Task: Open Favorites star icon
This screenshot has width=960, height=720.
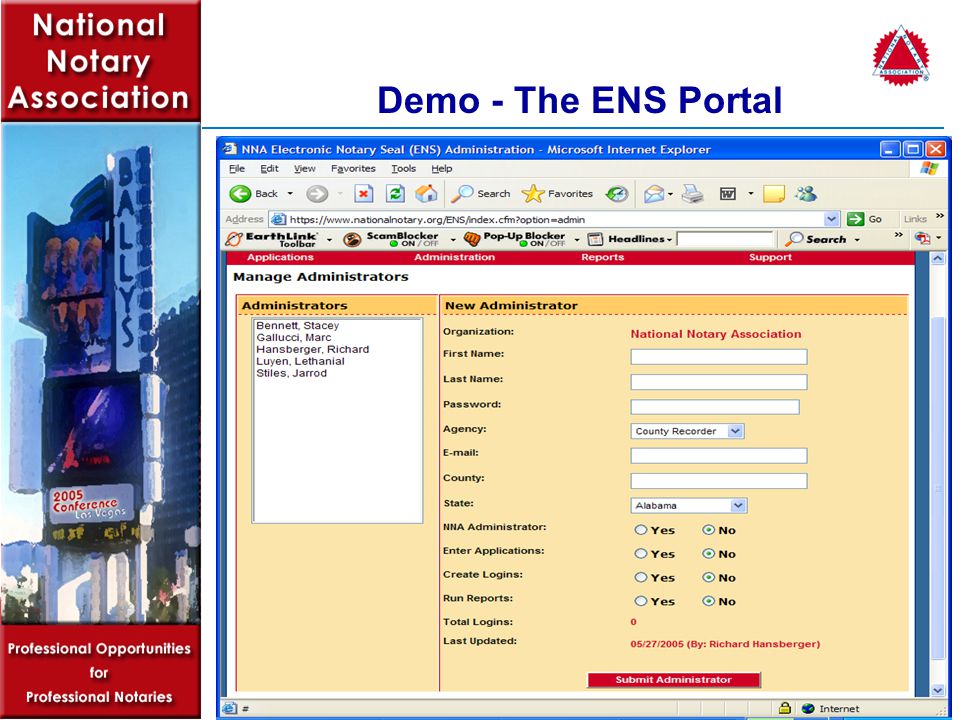Action: 557,193
